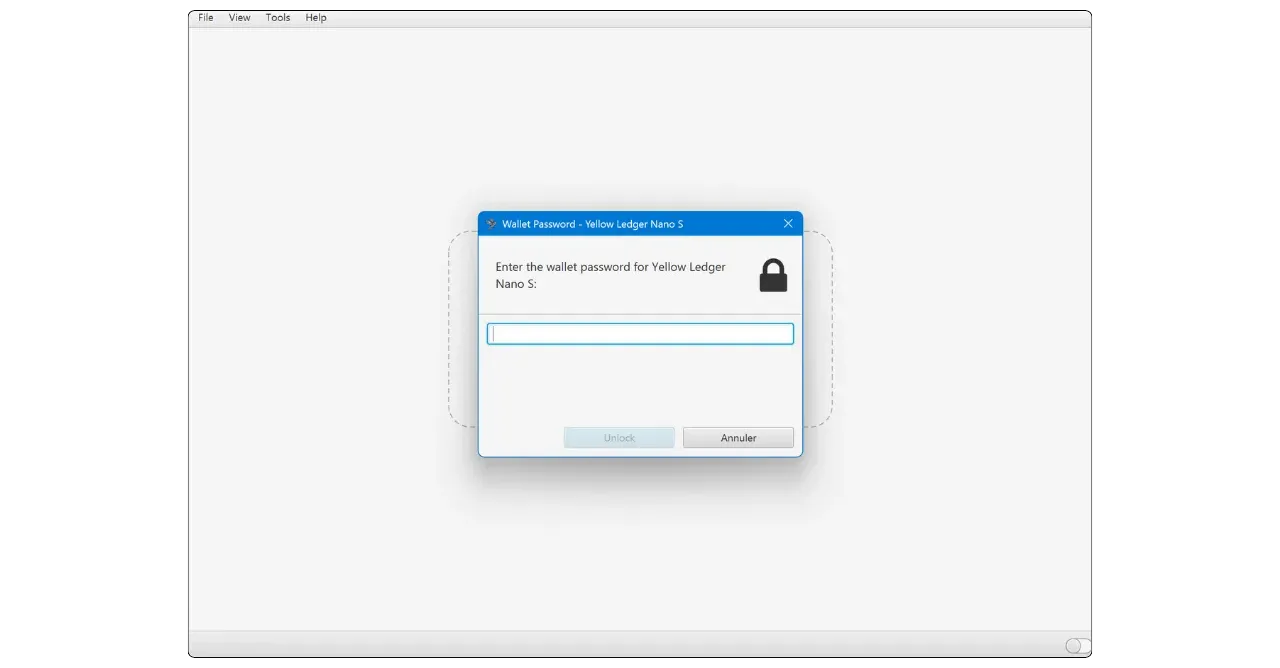Click the separator line above password field
Screen dimensions: 1280x668
(640, 314)
